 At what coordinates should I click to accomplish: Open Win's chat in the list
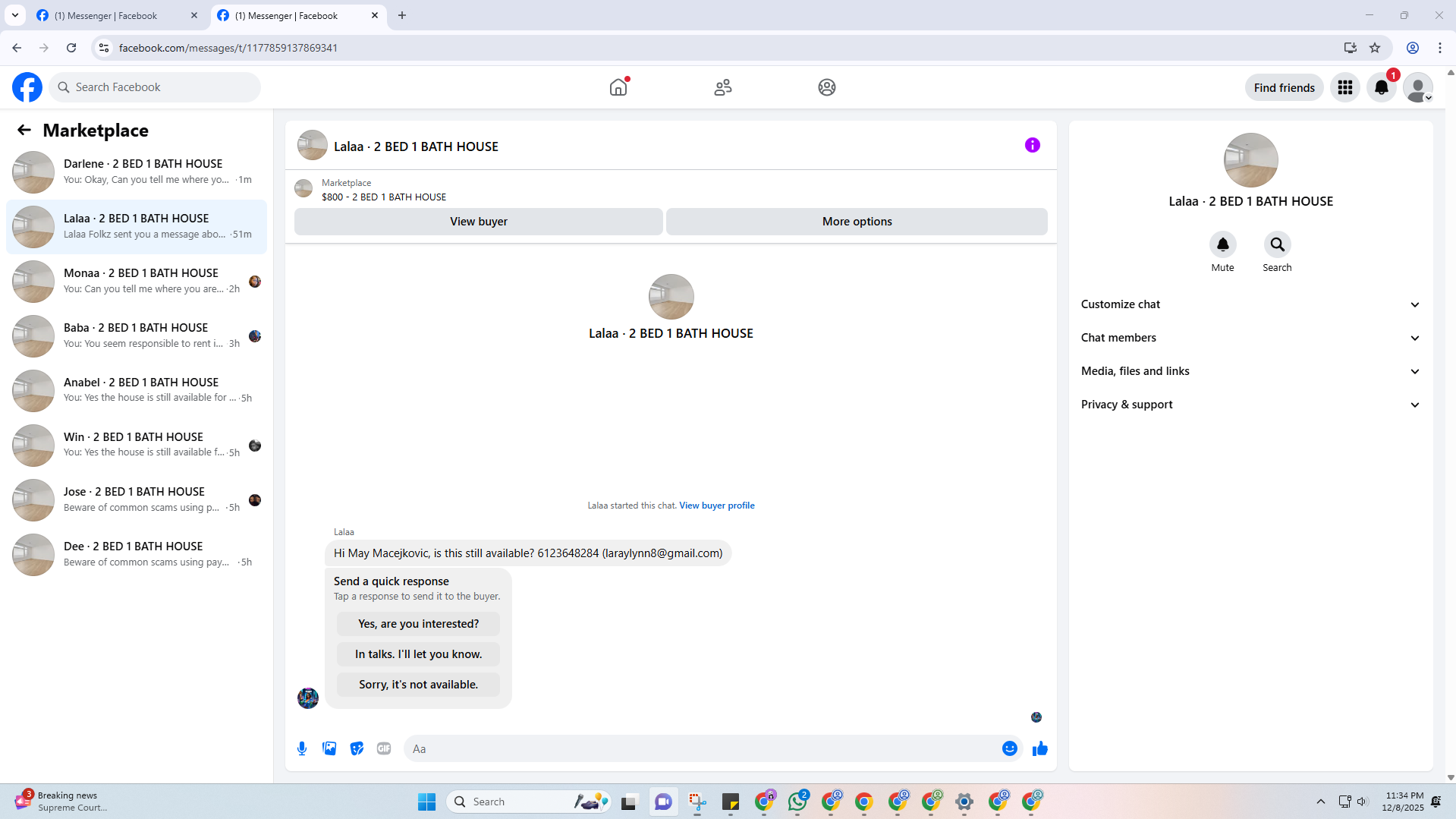[x=137, y=446]
